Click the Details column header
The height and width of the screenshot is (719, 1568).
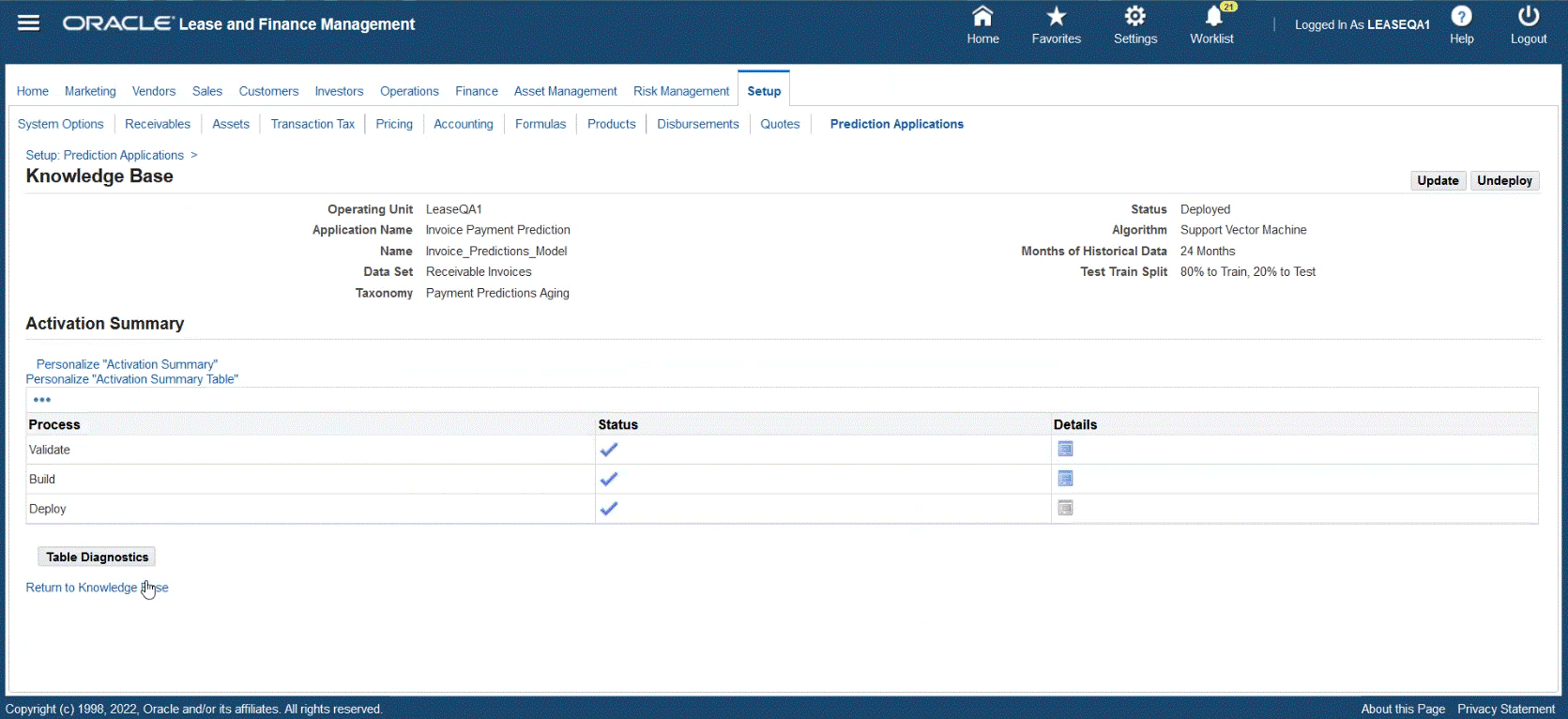pos(1075,424)
